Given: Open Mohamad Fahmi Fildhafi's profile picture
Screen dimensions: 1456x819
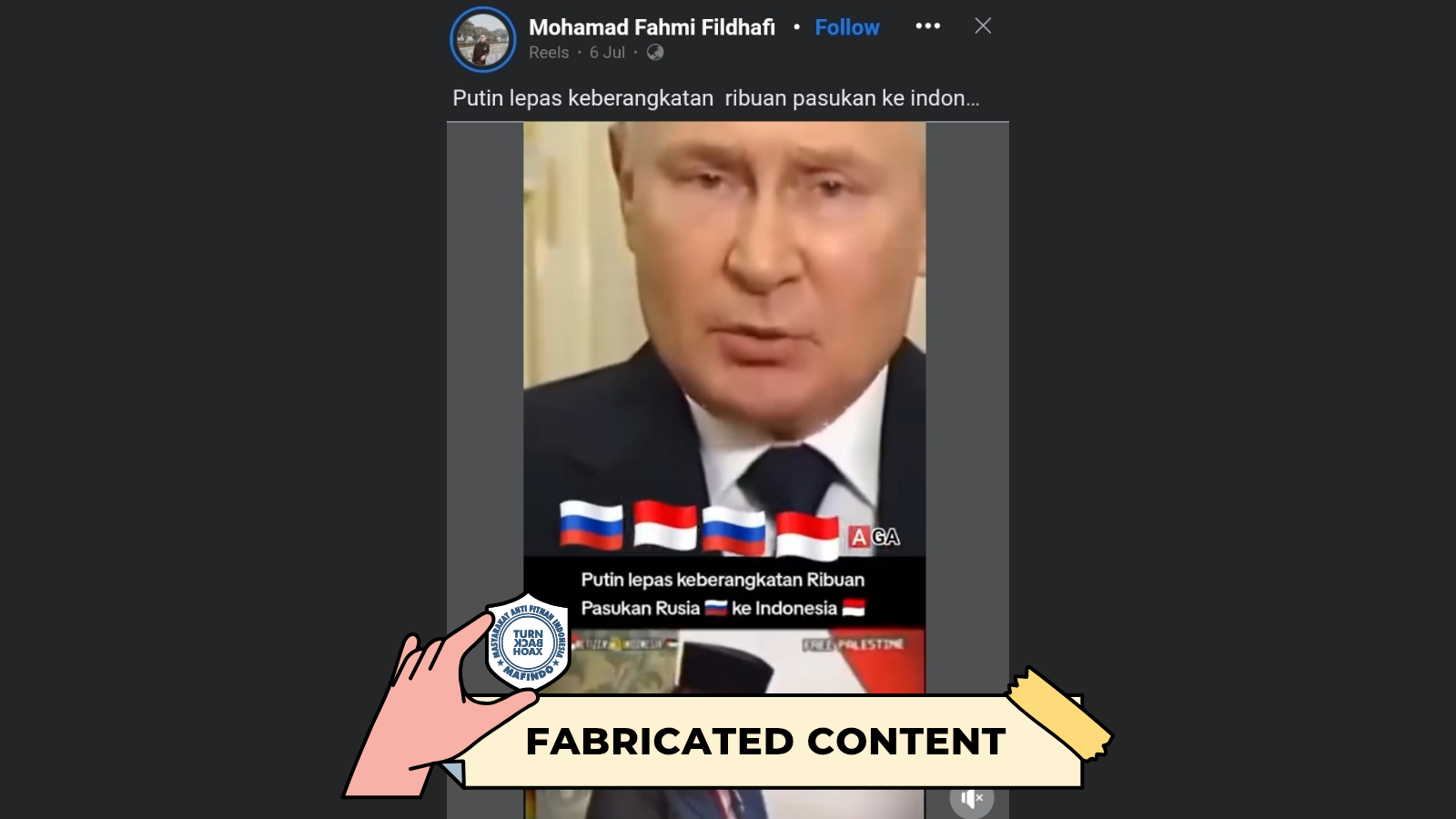Looking at the screenshot, I should click(x=482, y=39).
